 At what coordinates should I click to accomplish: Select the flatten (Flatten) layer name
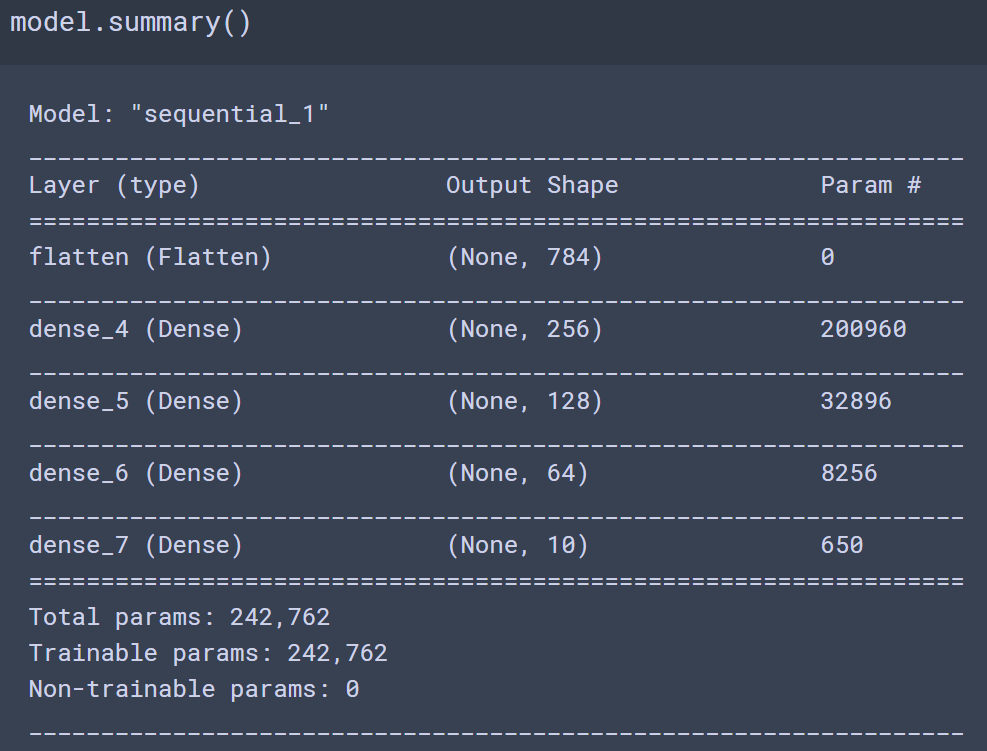[x=150, y=257]
